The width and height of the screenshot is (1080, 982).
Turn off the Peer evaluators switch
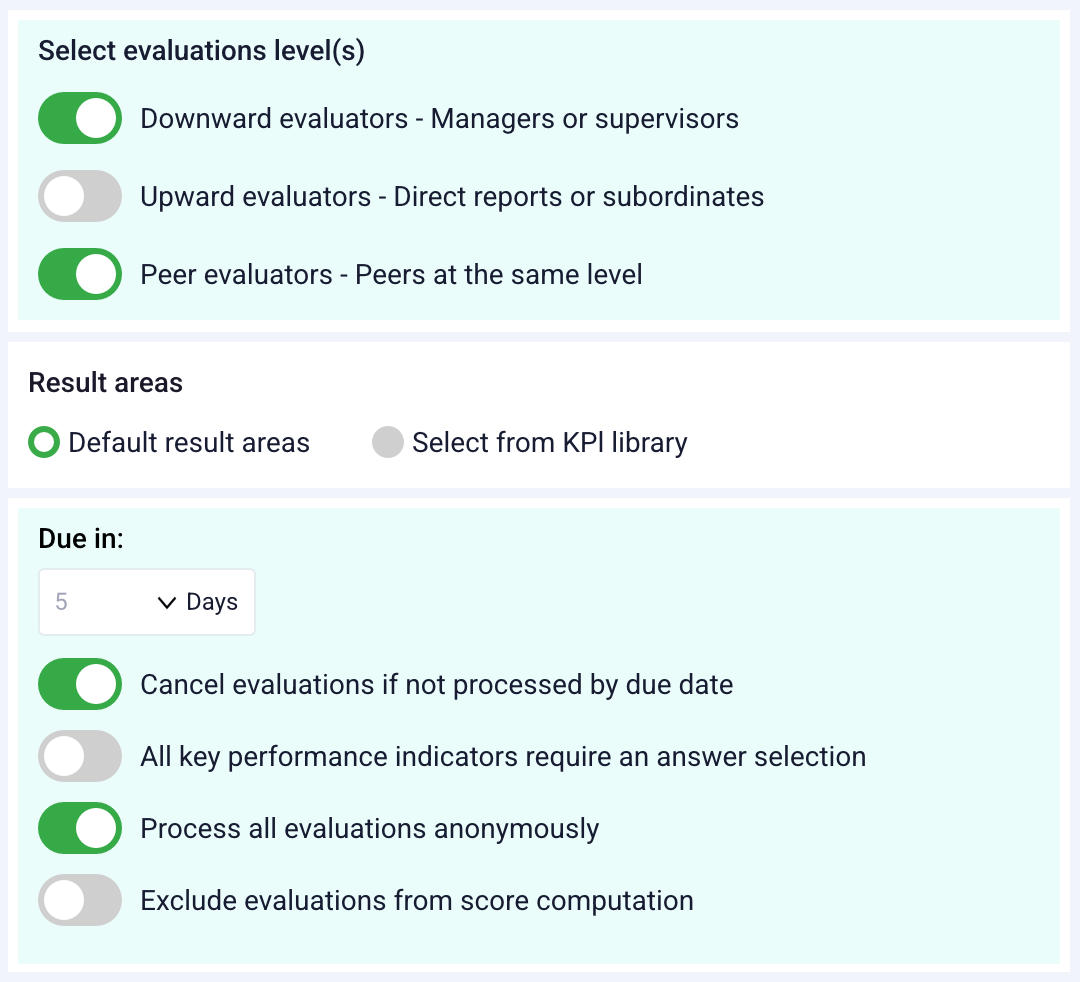(80, 274)
